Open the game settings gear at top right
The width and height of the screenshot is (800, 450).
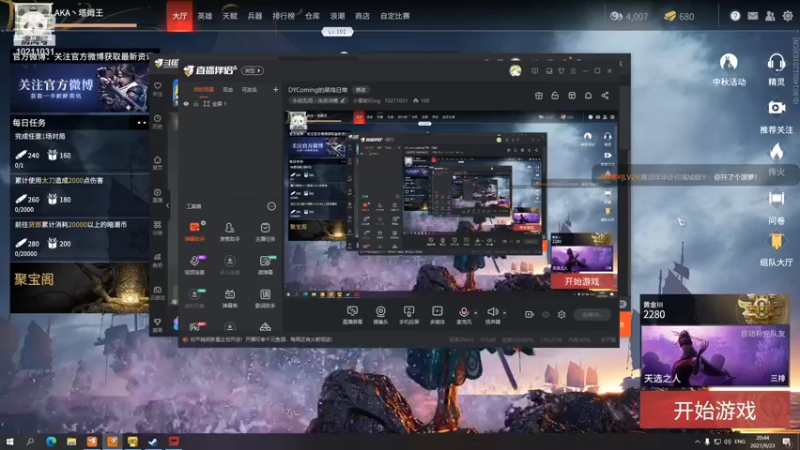(788, 16)
